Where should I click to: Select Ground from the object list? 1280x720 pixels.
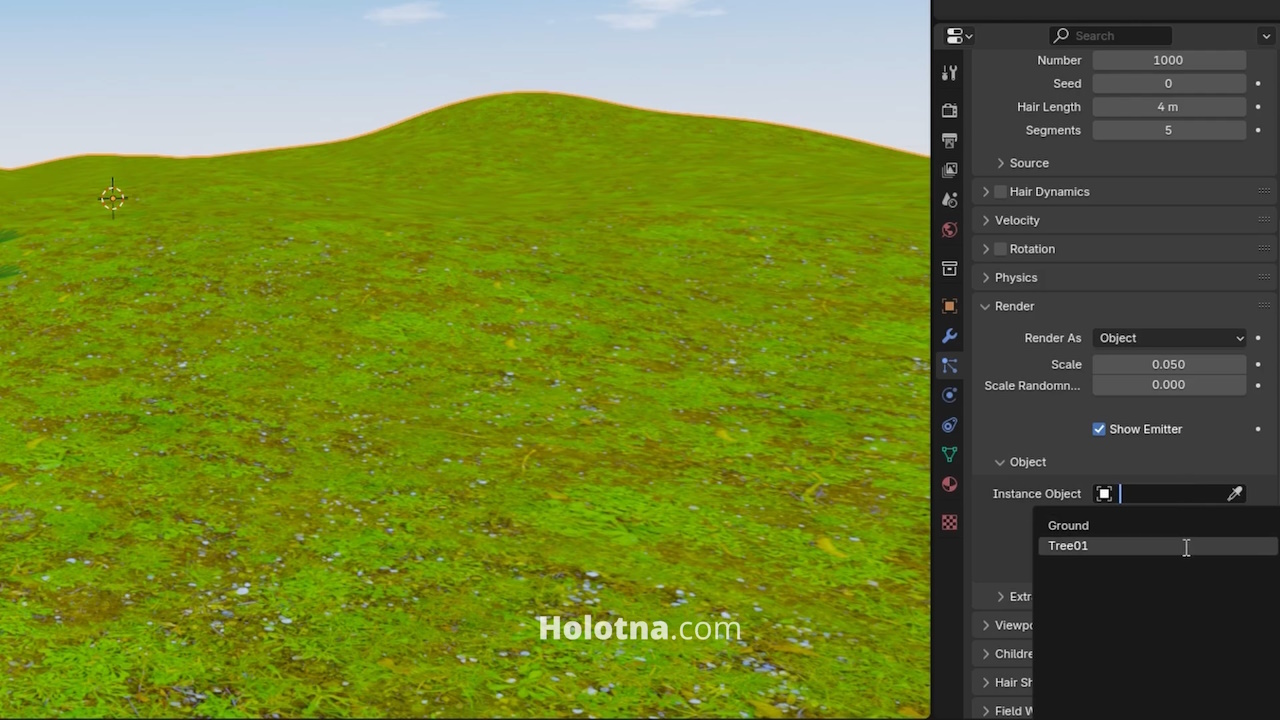(x=1158, y=525)
